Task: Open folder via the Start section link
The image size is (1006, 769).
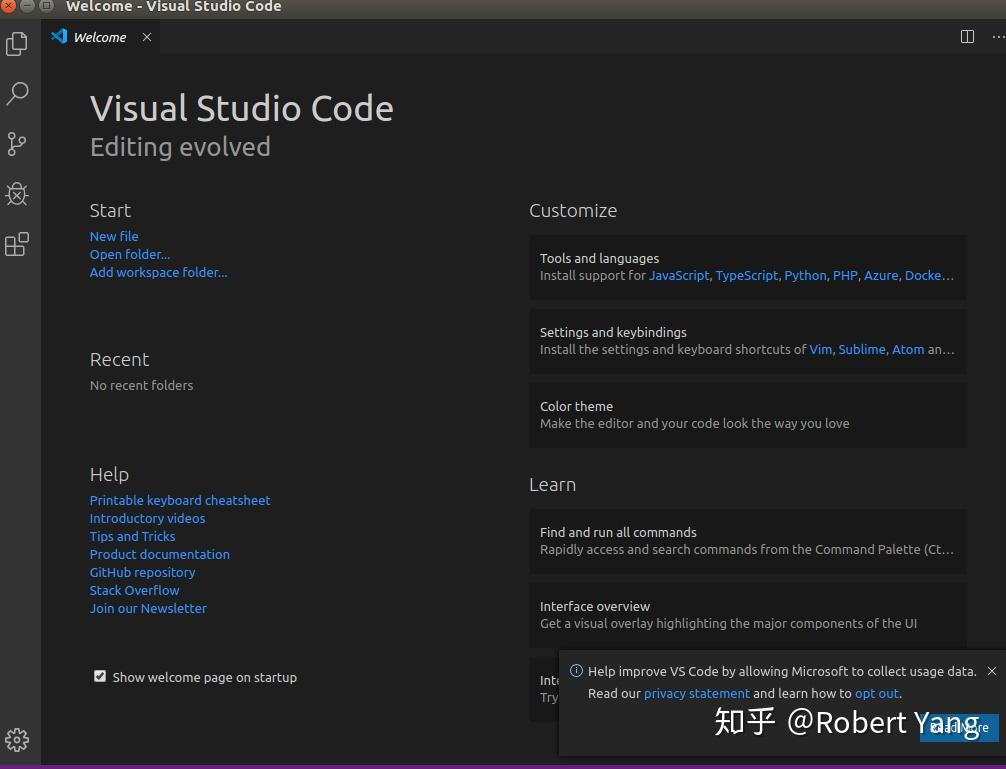Action: pos(130,254)
